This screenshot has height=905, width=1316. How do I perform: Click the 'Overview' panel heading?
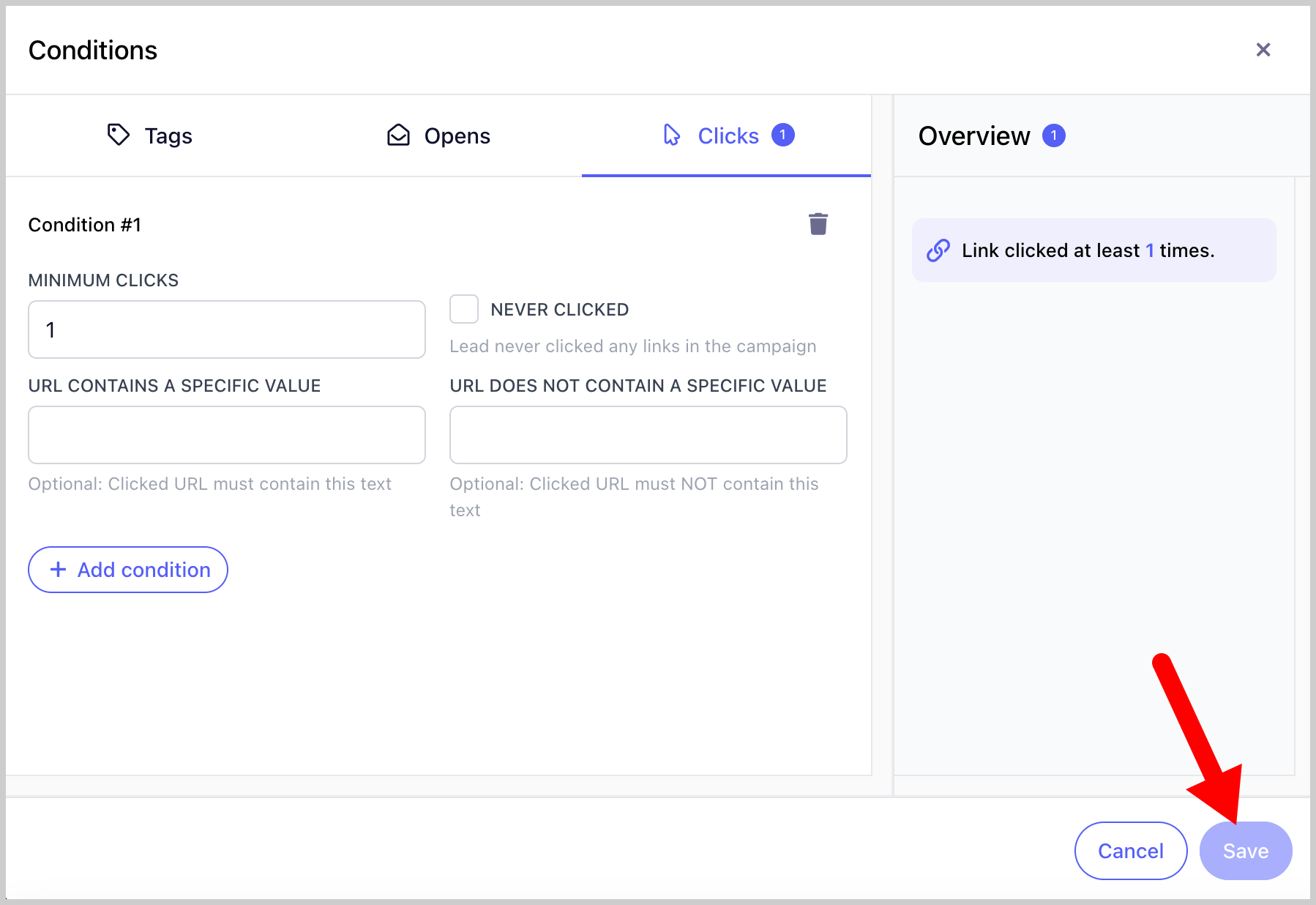[973, 135]
